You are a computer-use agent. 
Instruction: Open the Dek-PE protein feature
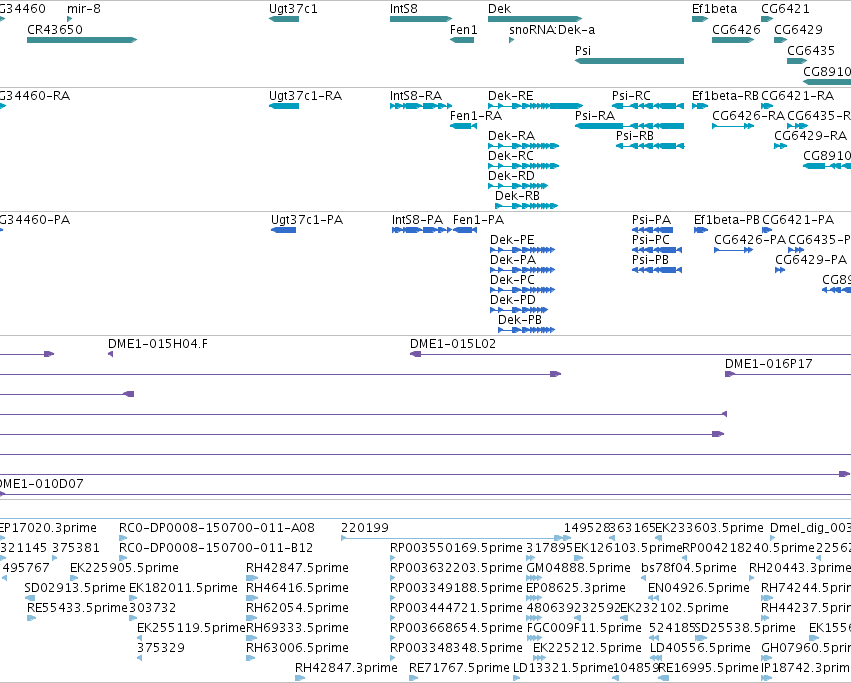(x=523, y=250)
